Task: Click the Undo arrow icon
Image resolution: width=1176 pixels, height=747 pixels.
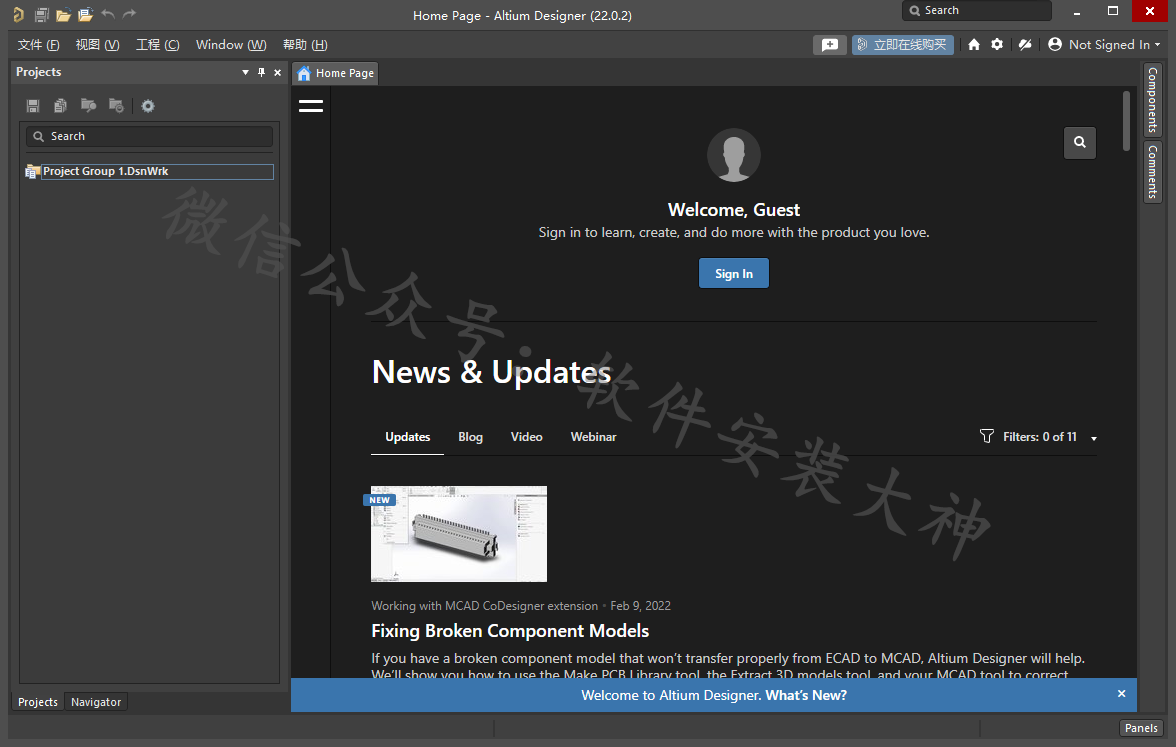Action: click(x=107, y=14)
